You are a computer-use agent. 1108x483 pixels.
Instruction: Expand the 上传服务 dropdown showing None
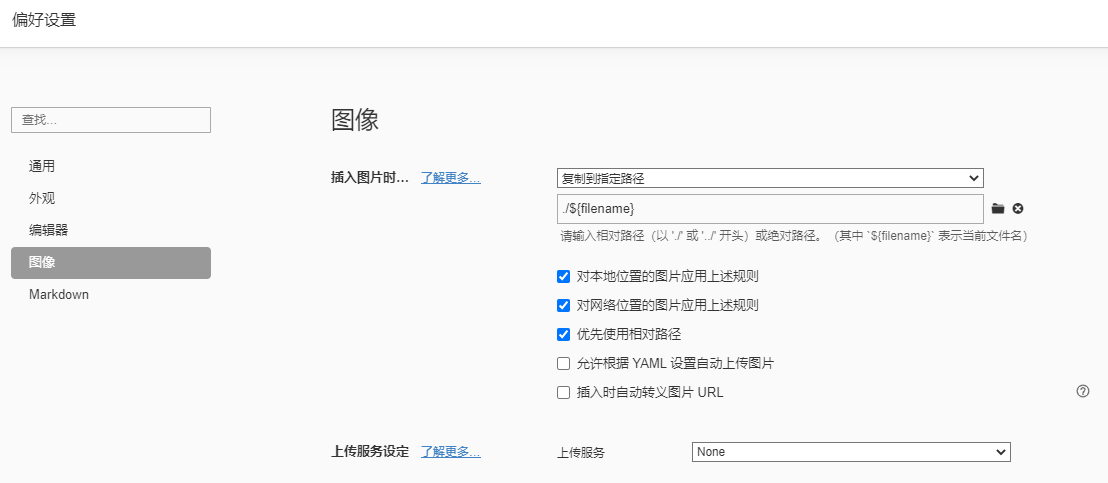point(851,452)
